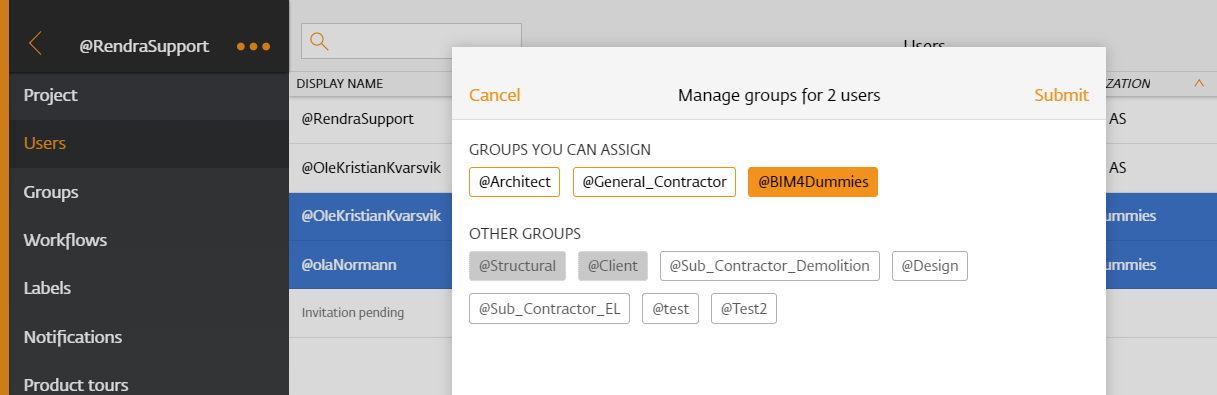
Task: Click the back arrow icon
Action: tap(35, 43)
